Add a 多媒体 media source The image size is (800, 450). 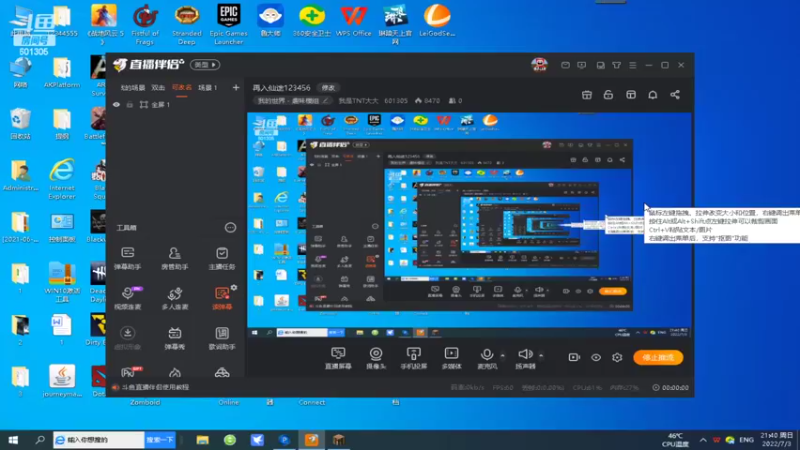pos(451,358)
